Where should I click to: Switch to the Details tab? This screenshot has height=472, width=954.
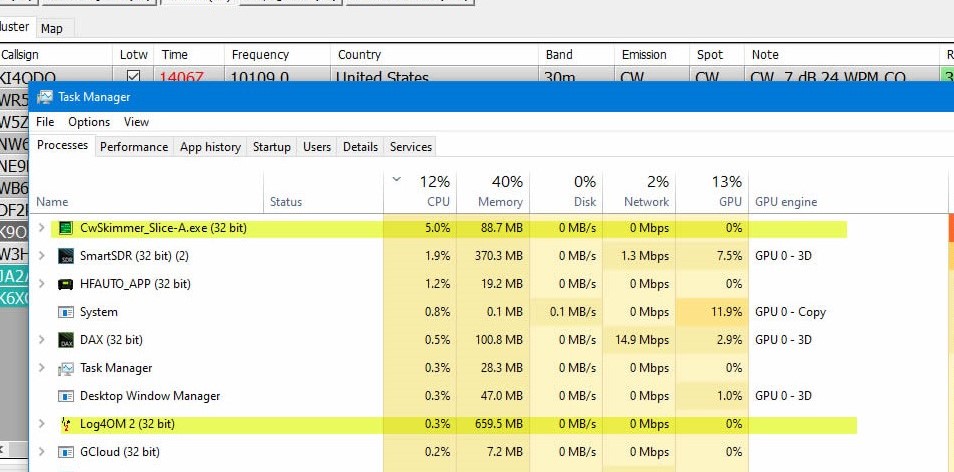point(360,147)
